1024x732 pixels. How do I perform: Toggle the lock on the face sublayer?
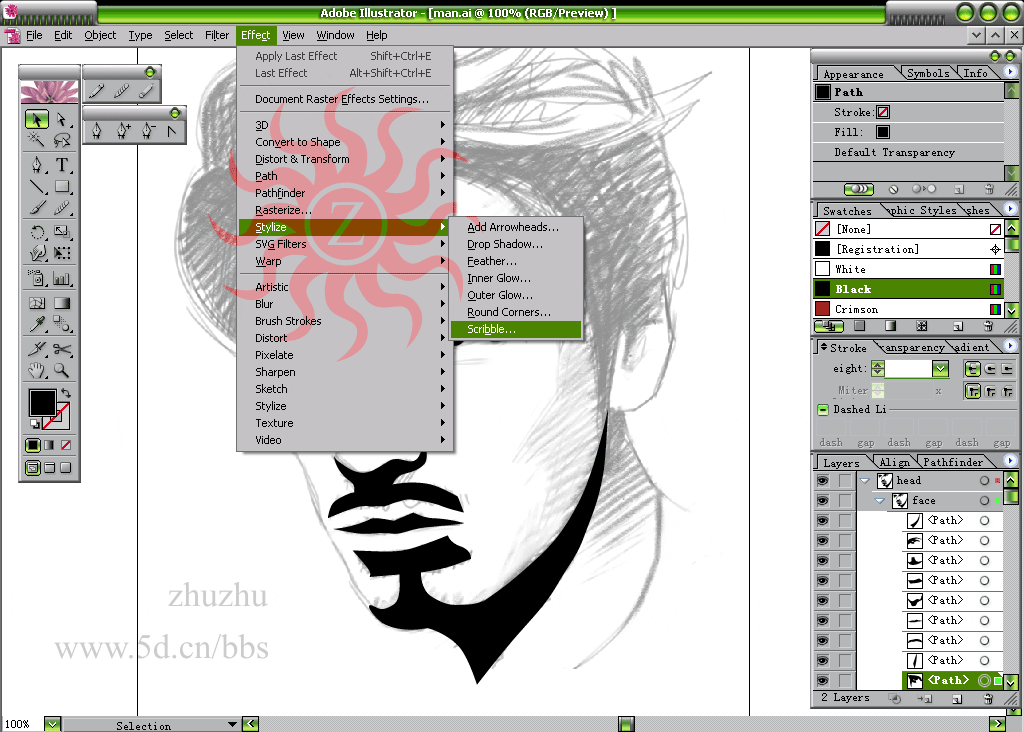(x=845, y=501)
